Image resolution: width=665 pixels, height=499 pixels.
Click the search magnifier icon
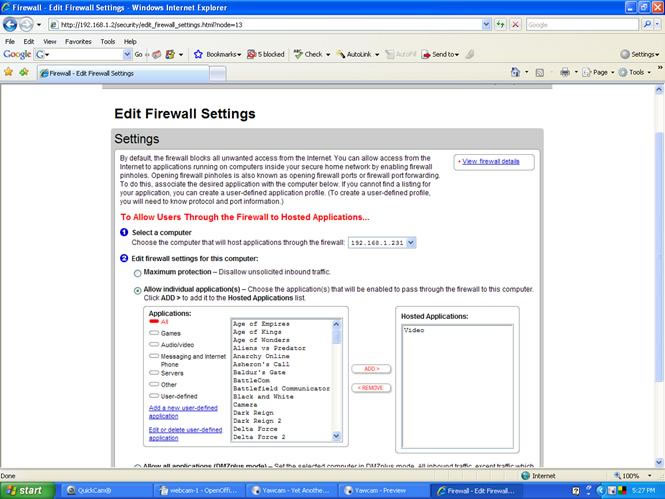point(647,25)
